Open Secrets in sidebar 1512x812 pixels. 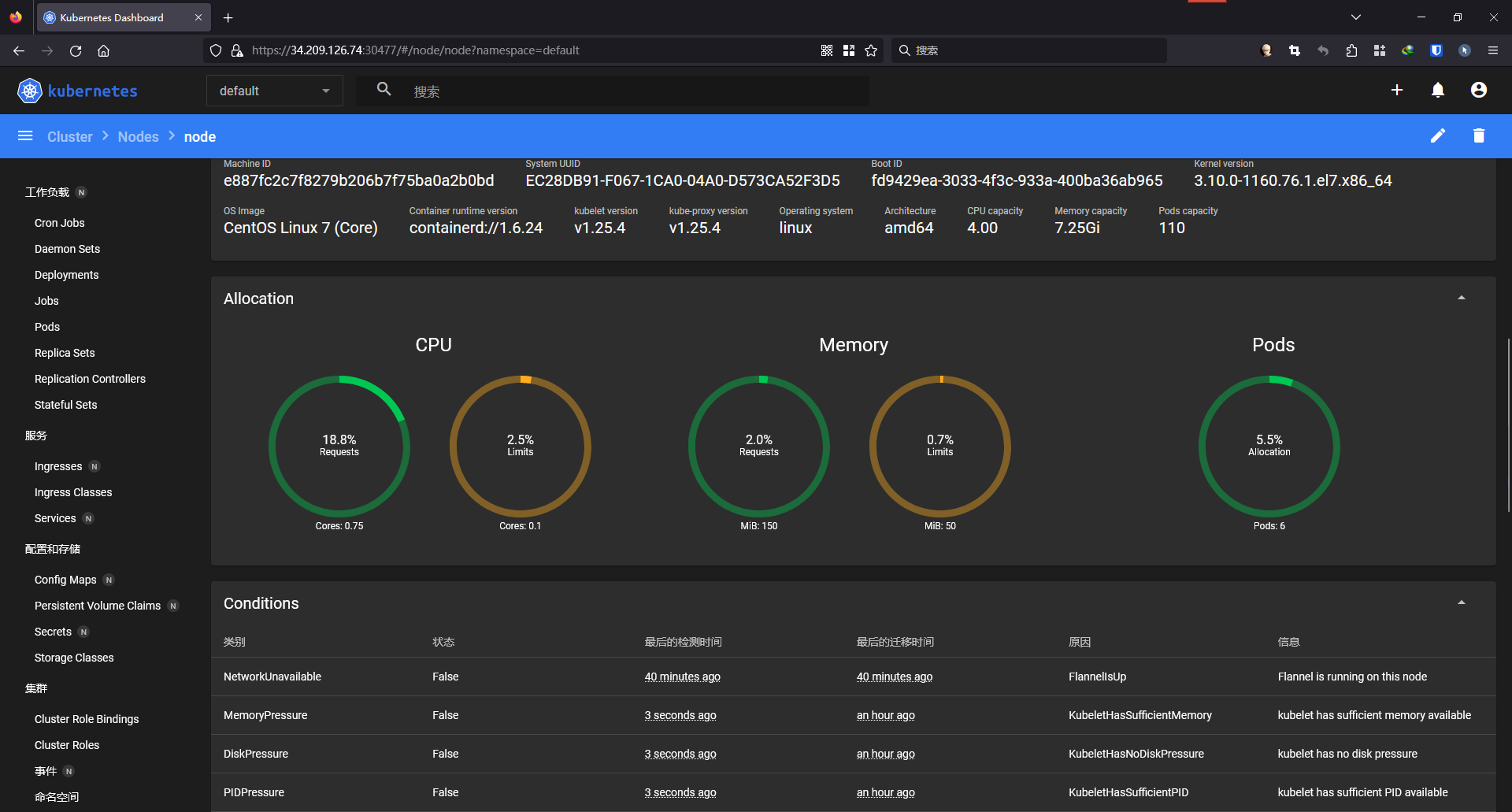(x=53, y=632)
